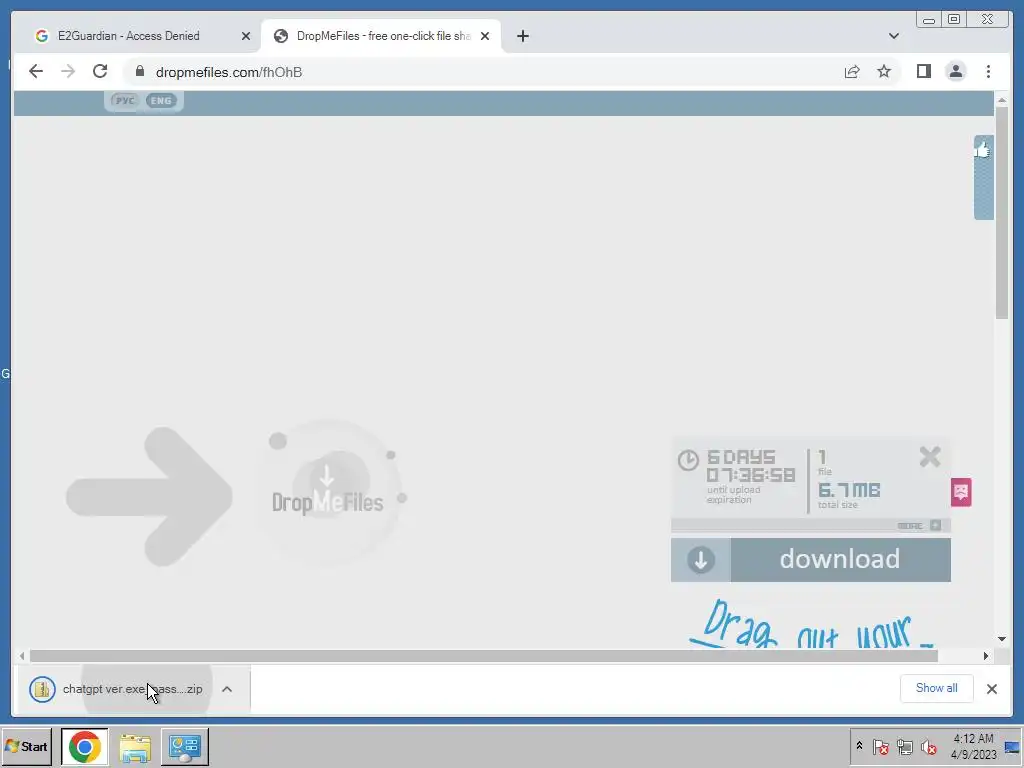This screenshot has width=1024, height=768.
Task: Close the downloads bar
Action: pos(991,688)
